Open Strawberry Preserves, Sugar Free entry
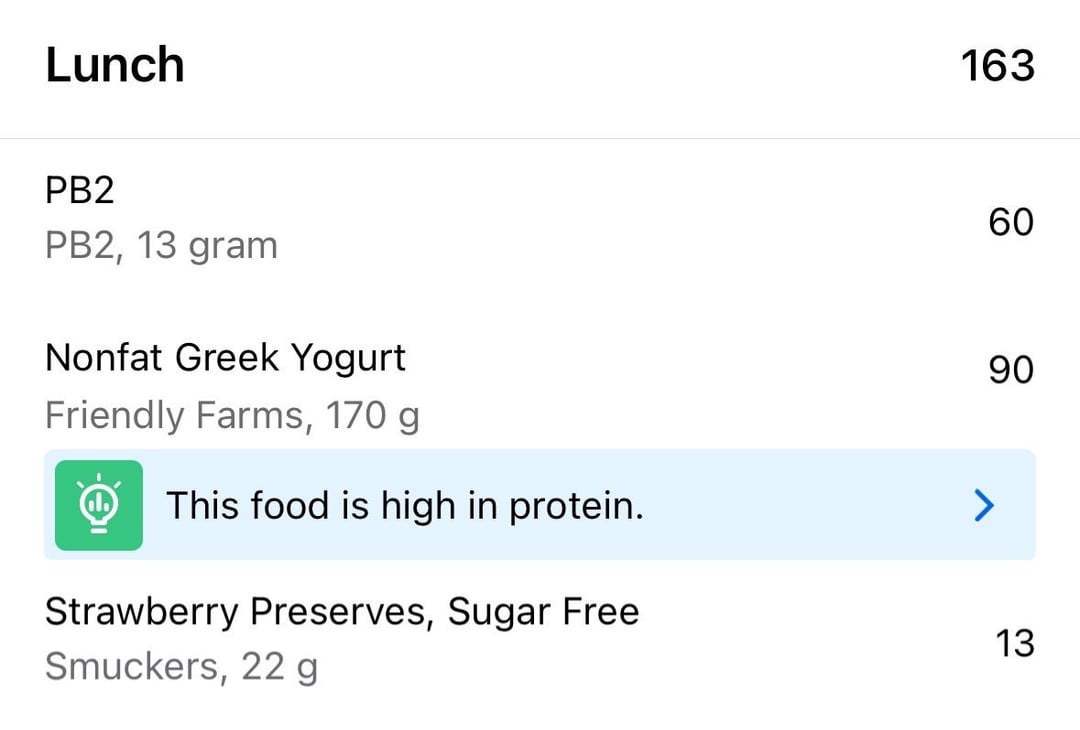 [x=540, y=639]
